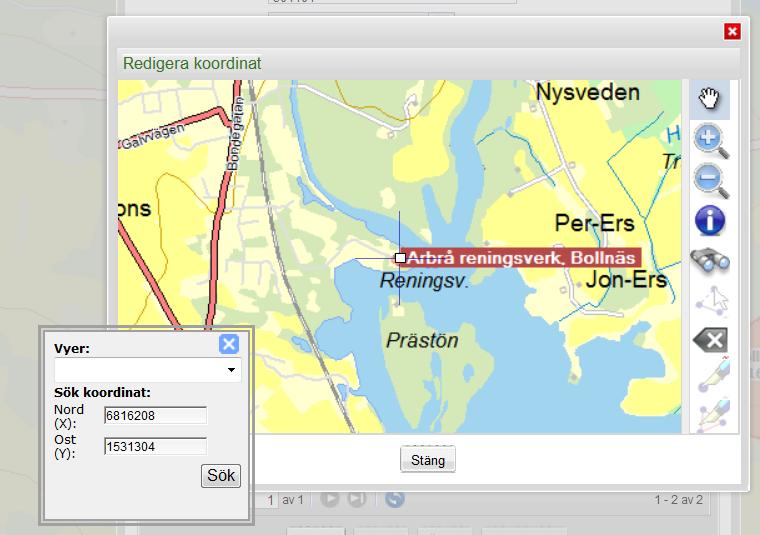The width and height of the screenshot is (760, 535).
Task: Click the Galvvägen street label
Action: 152,136
